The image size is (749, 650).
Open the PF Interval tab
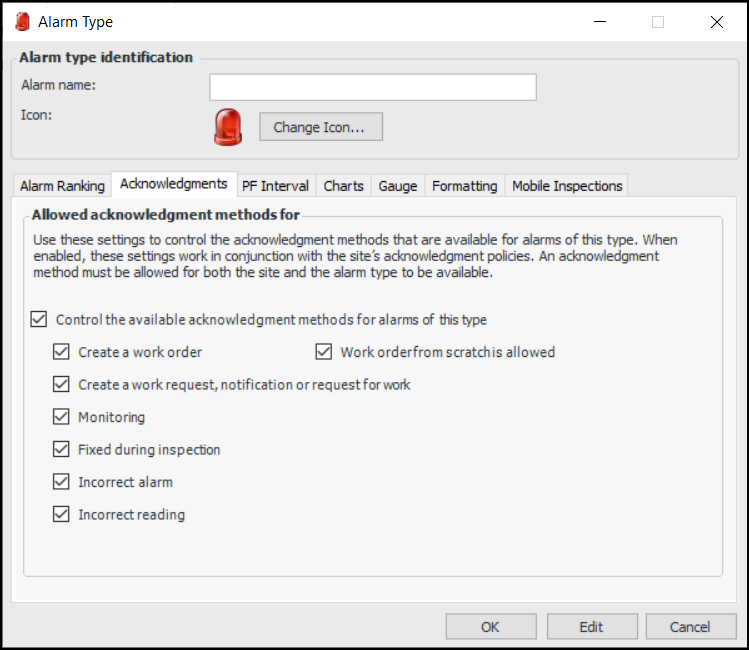pos(275,186)
